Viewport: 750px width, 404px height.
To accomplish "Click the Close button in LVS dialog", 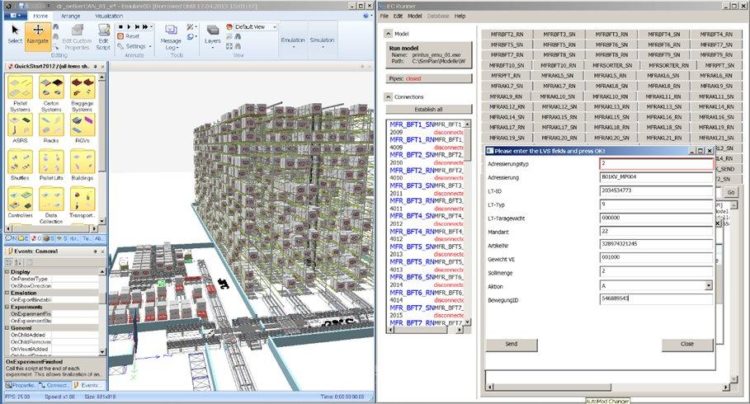I will (x=687, y=345).
